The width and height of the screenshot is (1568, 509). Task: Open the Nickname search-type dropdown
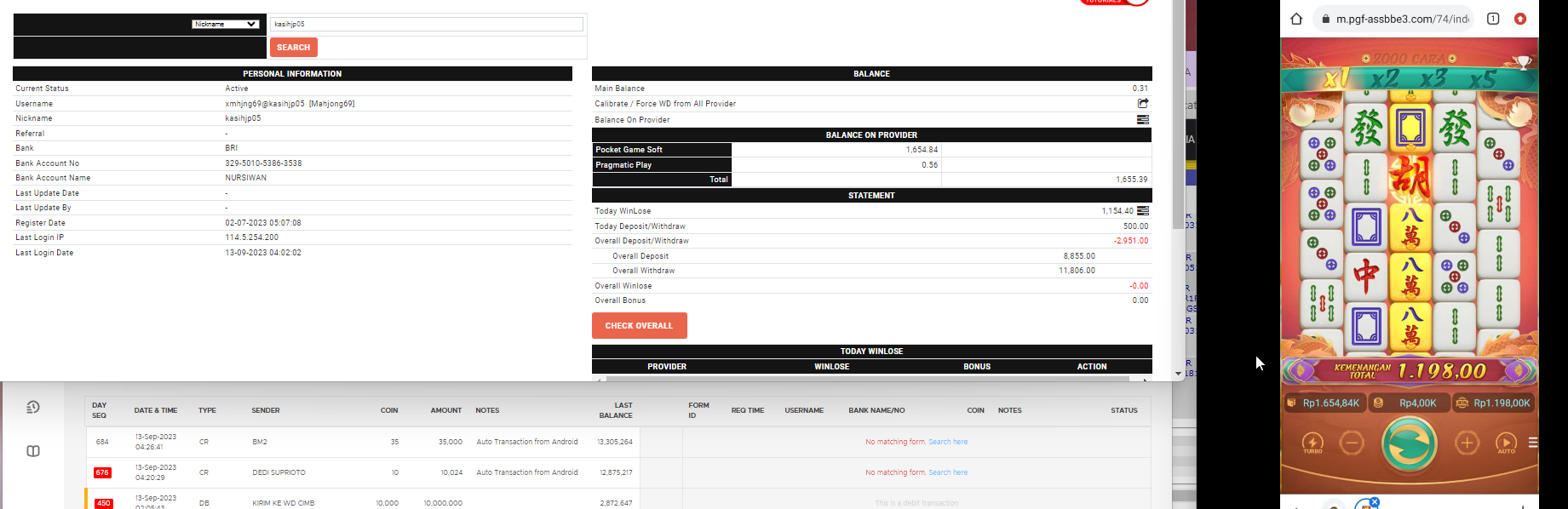point(225,24)
